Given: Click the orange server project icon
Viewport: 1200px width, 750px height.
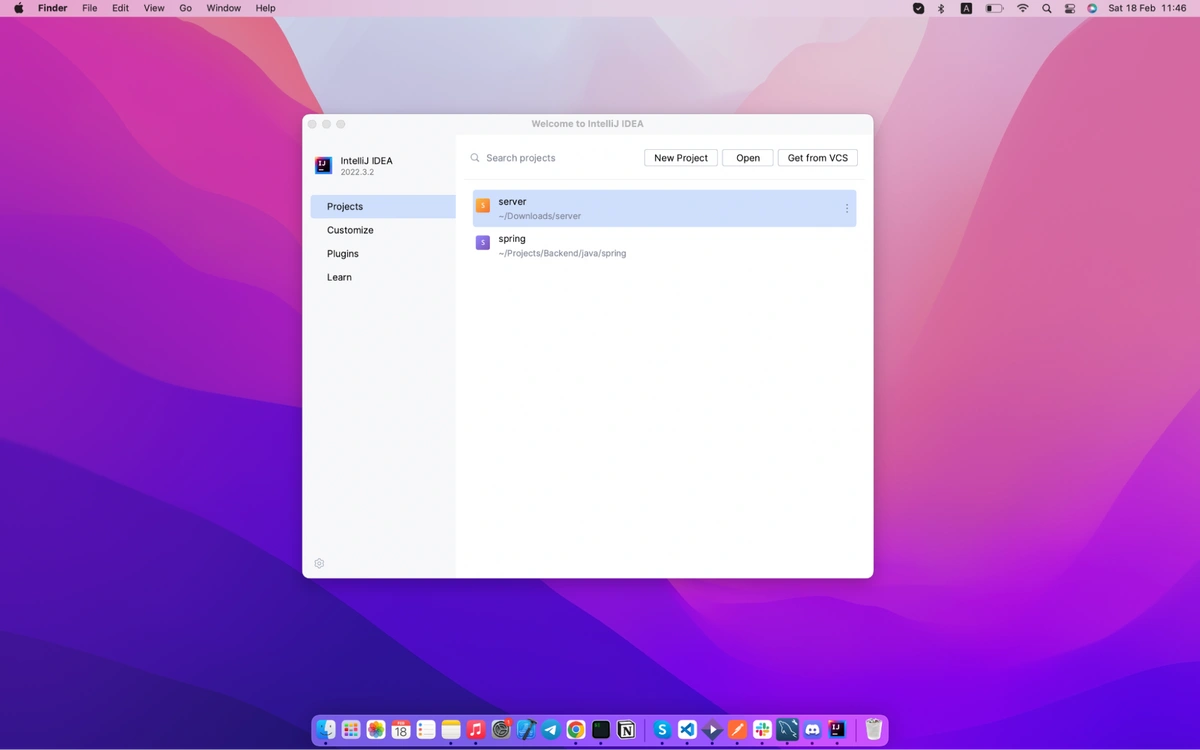Looking at the screenshot, I should click(483, 205).
